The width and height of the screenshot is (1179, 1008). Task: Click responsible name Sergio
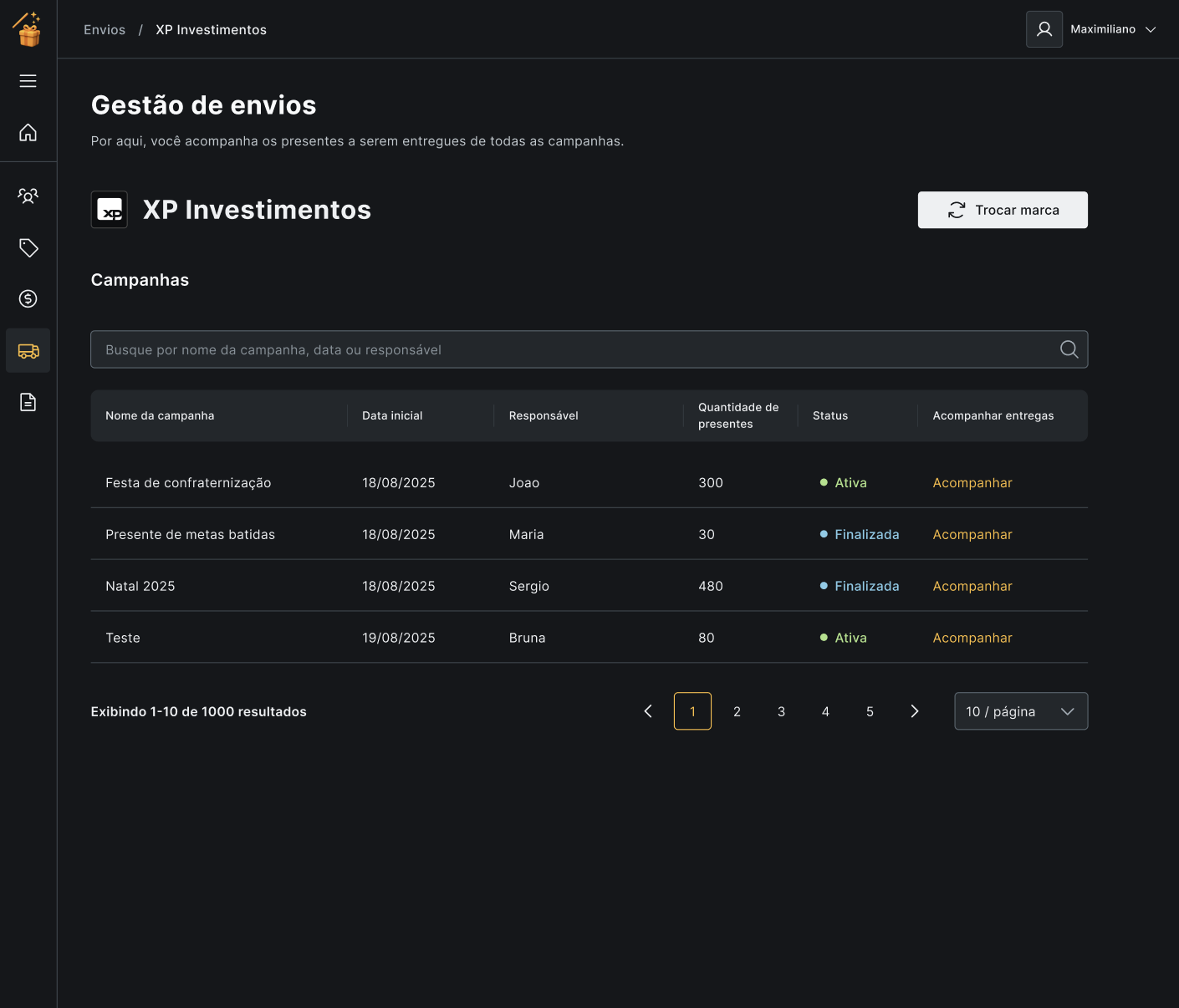pos(529,586)
